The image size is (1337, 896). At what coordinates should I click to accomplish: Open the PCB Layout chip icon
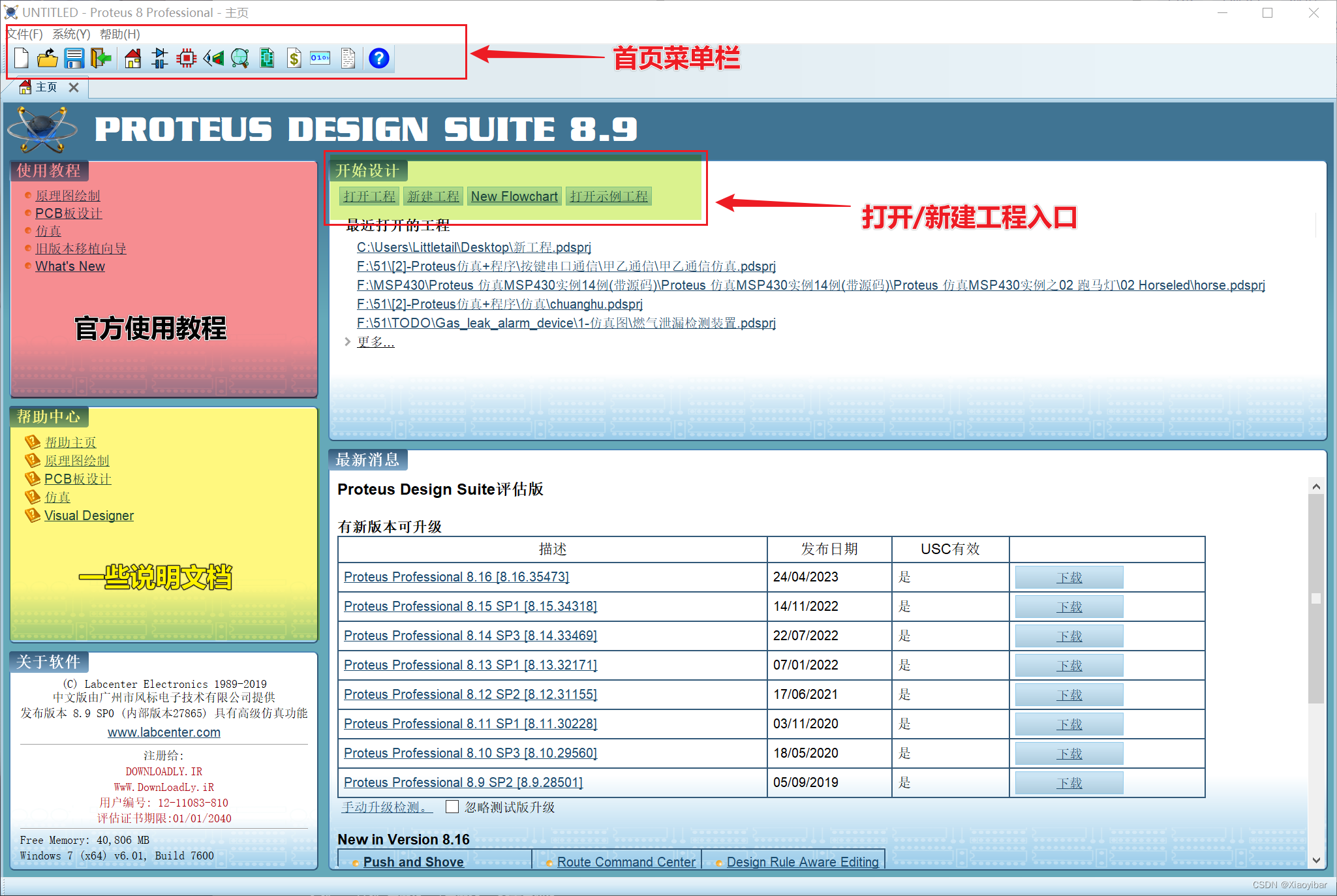187,58
